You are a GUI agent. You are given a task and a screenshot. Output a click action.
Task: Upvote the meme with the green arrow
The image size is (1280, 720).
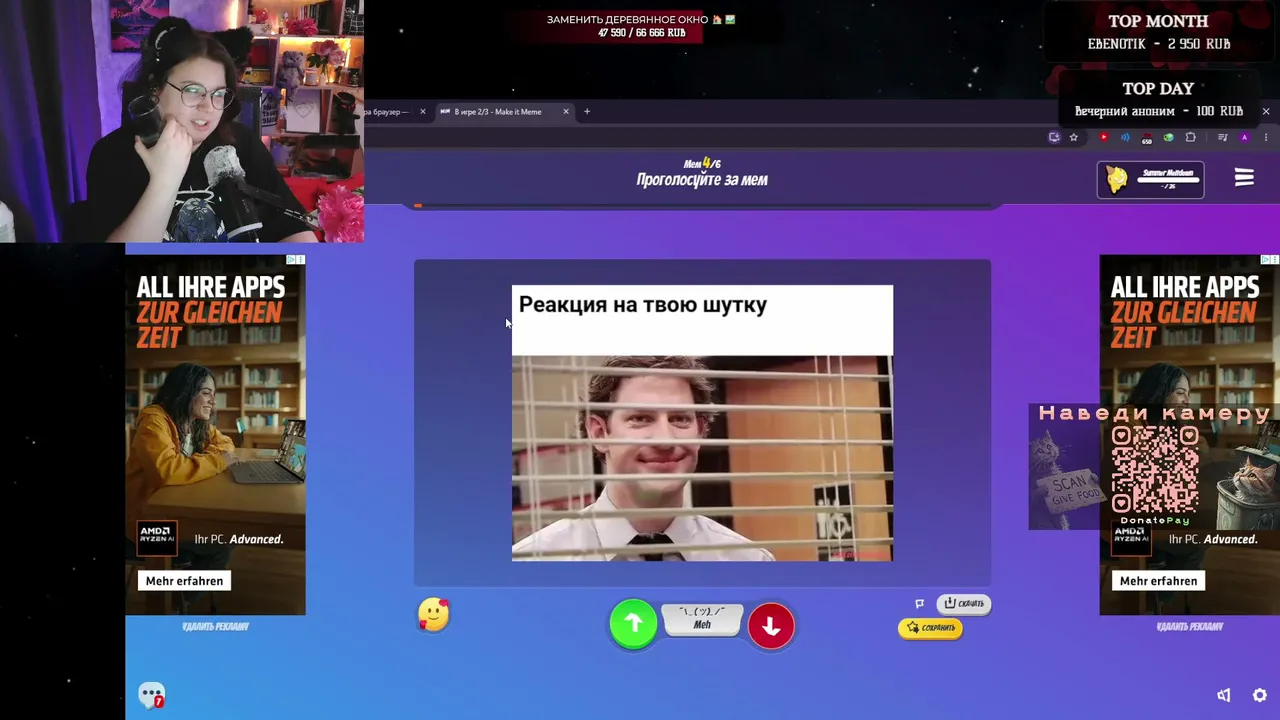pyautogui.click(x=633, y=624)
